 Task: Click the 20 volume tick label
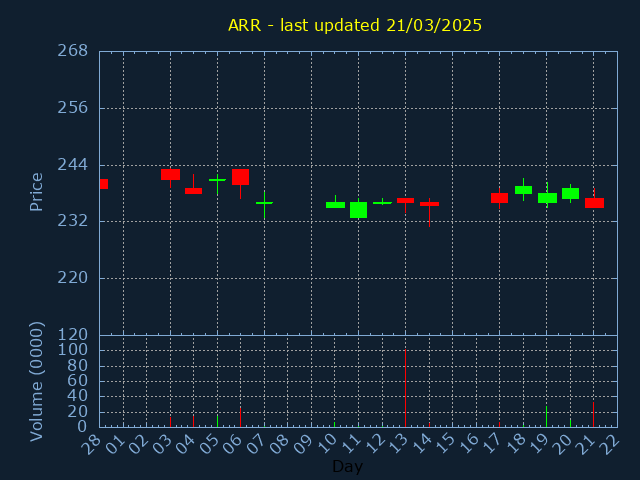(78, 412)
